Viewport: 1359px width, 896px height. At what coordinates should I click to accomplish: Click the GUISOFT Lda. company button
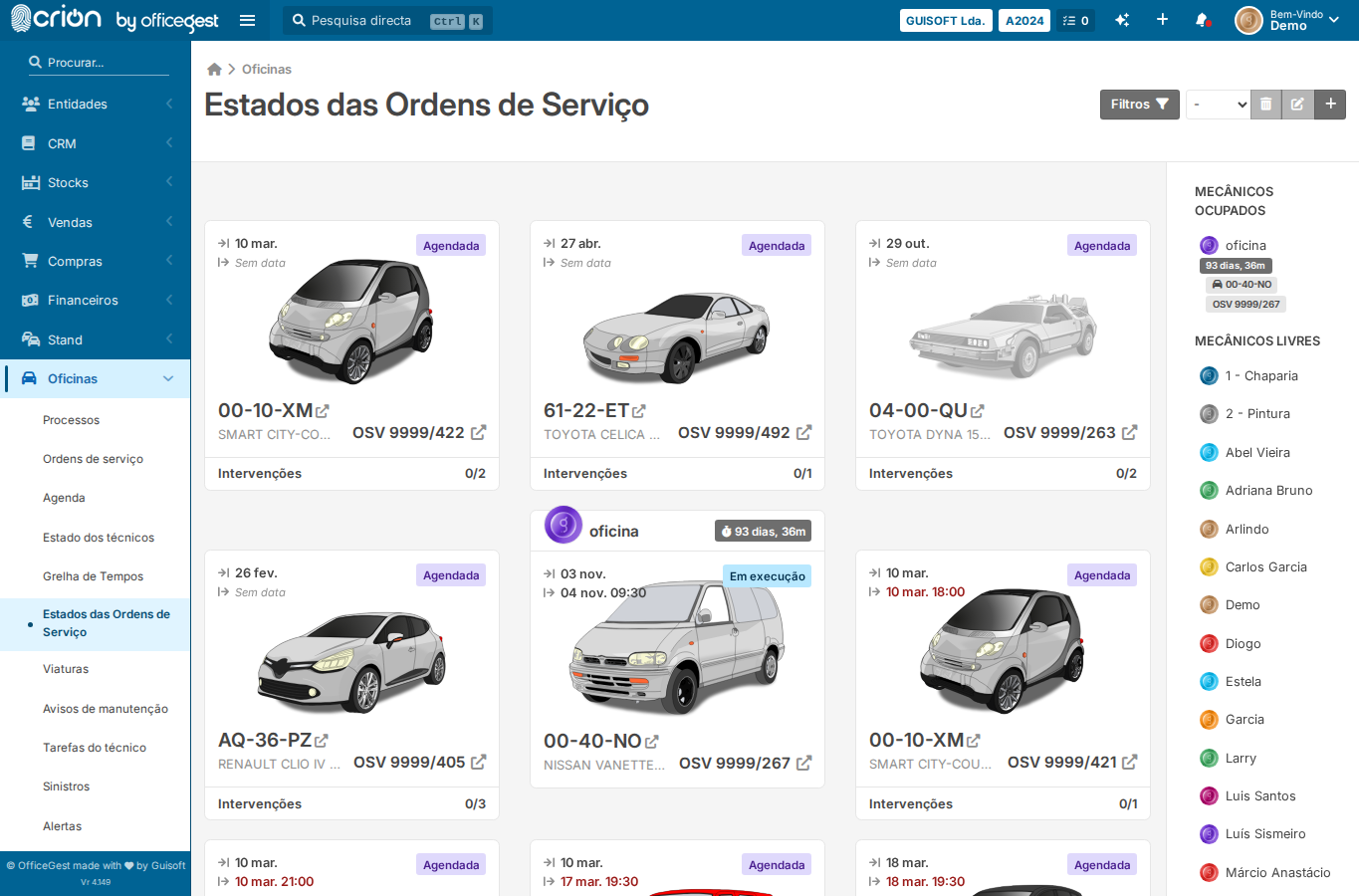pyautogui.click(x=946, y=20)
